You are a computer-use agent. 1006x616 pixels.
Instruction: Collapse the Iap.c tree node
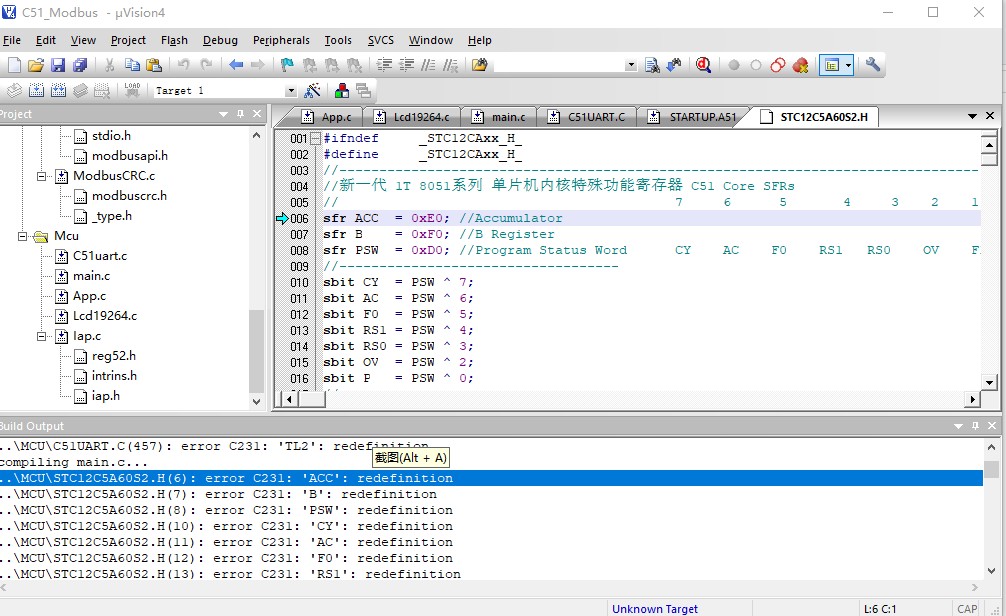point(42,336)
